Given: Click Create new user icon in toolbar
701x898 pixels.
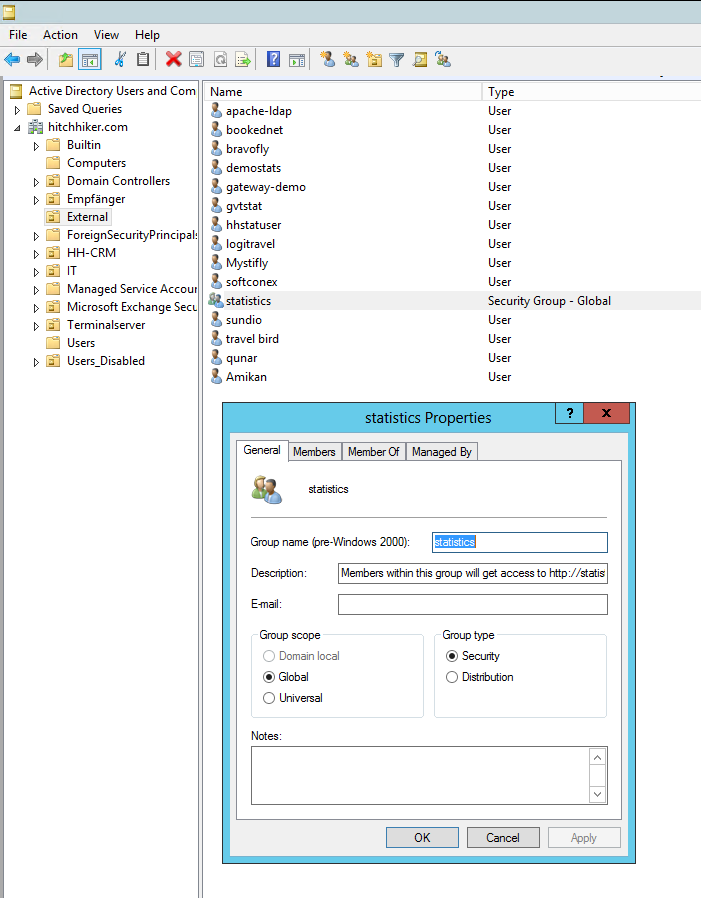Looking at the screenshot, I should coord(327,60).
